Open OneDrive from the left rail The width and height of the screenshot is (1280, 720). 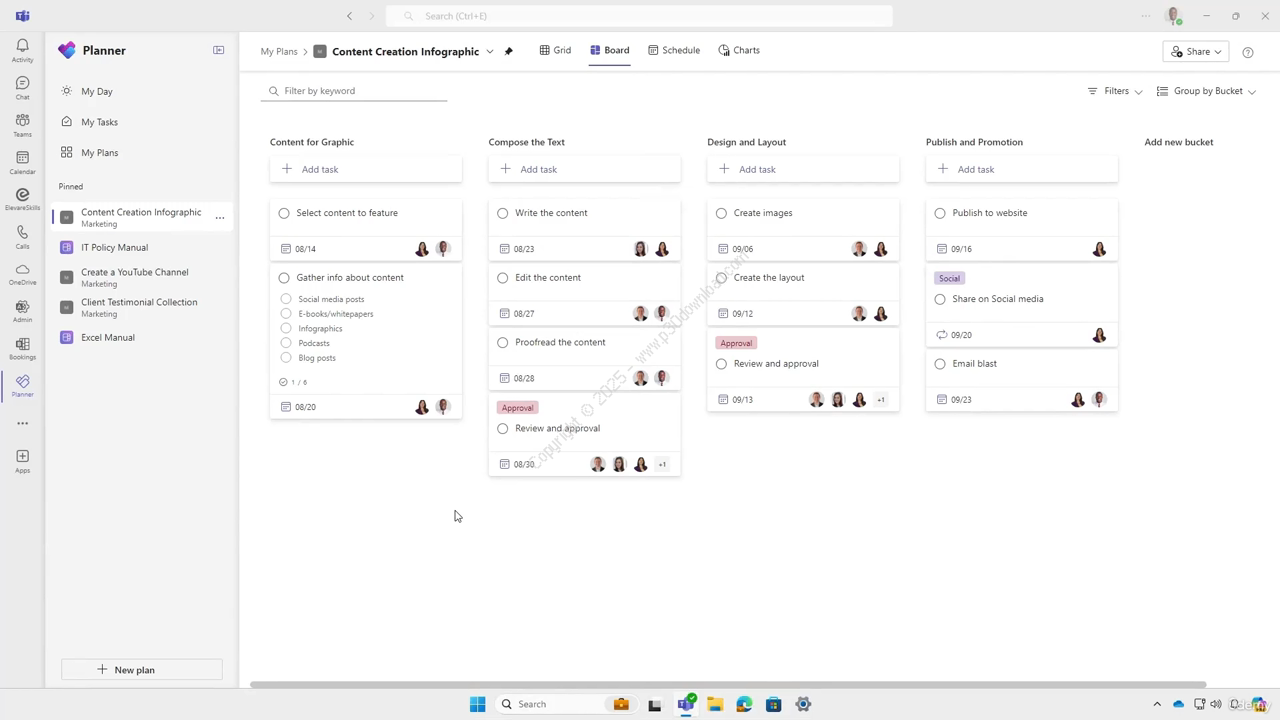click(x=22, y=273)
